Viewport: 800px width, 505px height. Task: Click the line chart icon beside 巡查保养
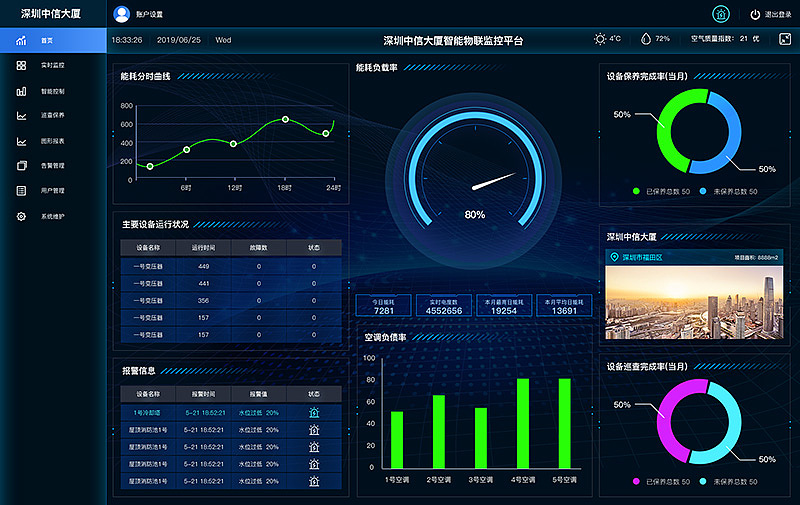(21, 116)
